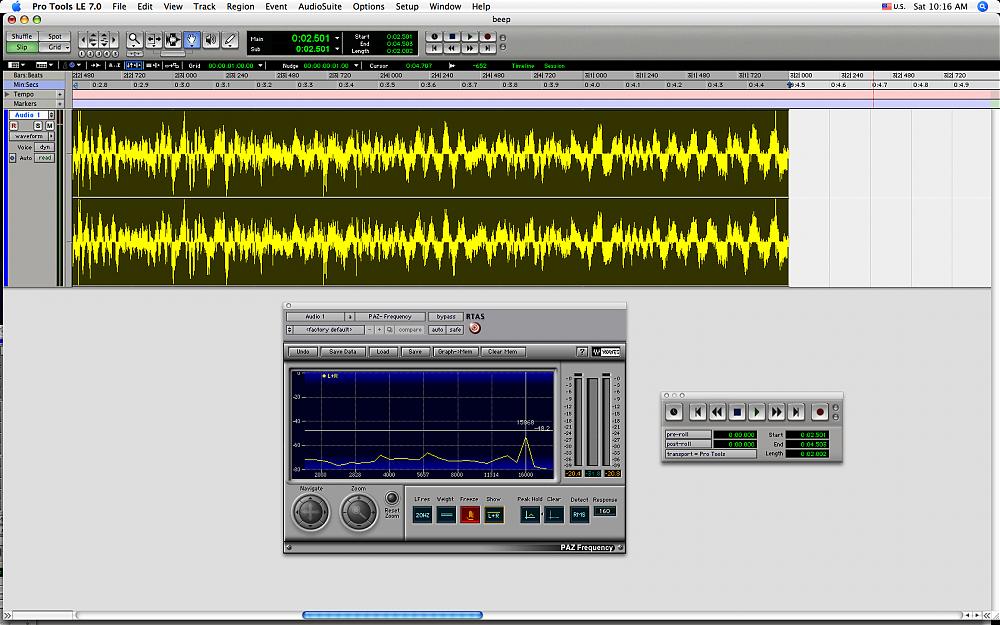Screen dimensions: 1000x625
Task: Open the Region menu
Action: tap(240, 6)
